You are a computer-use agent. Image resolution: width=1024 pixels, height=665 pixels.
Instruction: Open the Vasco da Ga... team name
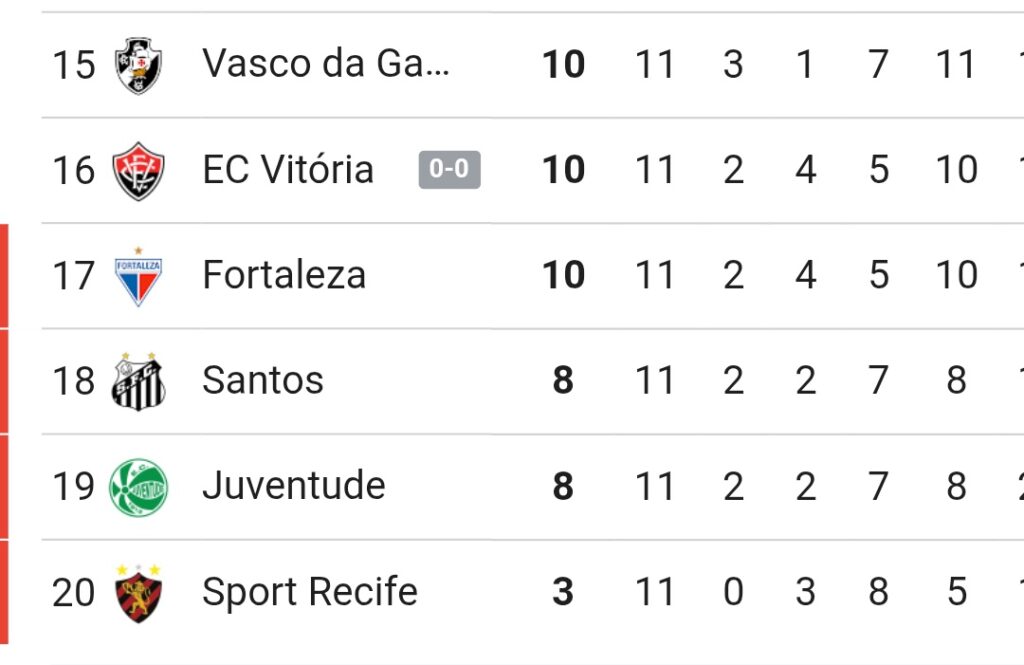pyautogui.click(x=326, y=63)
